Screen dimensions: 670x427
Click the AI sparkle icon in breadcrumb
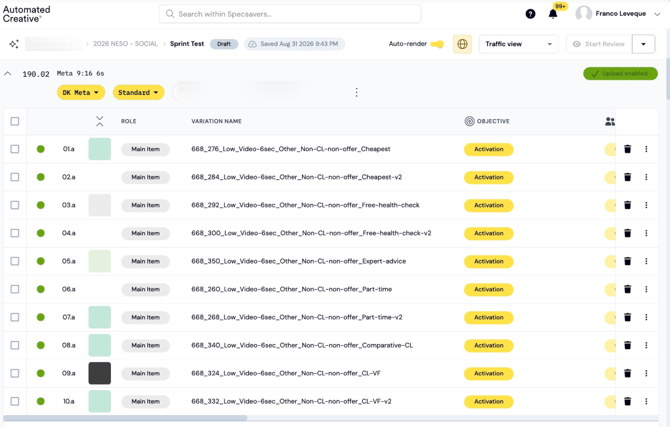[x=14, y=44]
